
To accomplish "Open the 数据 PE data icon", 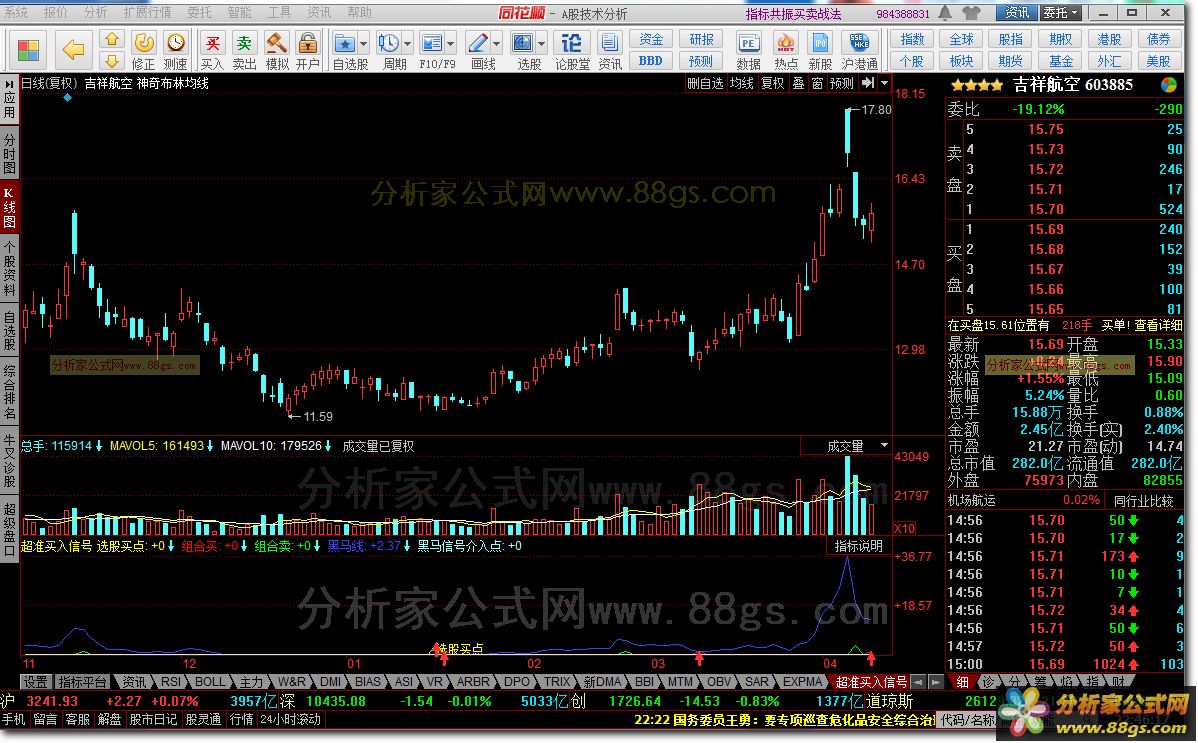I will pos(749,43).
